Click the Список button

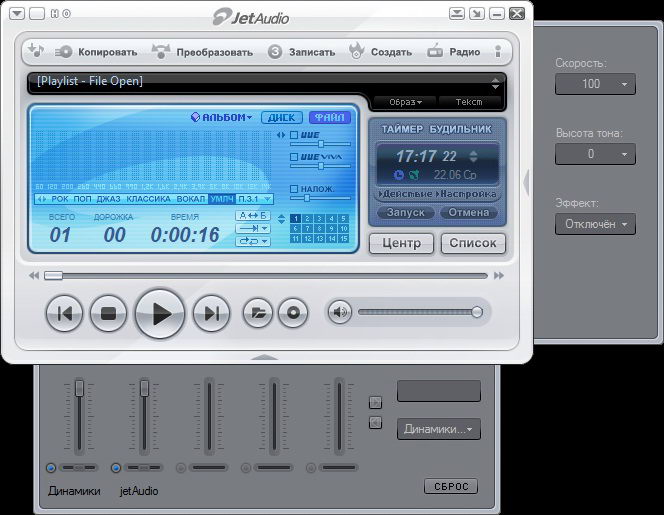click(472, 243)
